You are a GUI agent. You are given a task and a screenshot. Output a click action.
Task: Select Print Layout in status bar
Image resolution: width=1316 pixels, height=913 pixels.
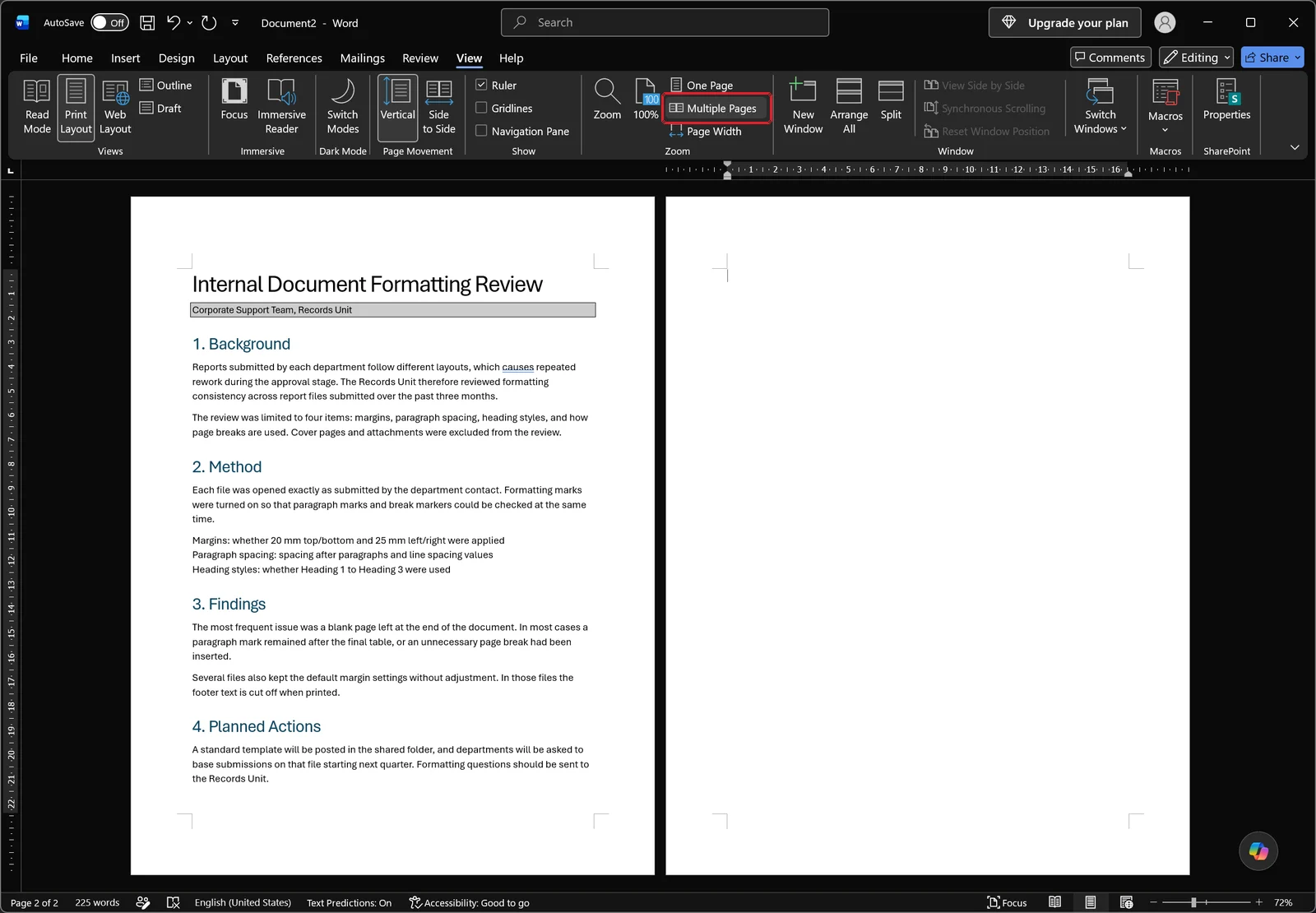click(1090, 902)
